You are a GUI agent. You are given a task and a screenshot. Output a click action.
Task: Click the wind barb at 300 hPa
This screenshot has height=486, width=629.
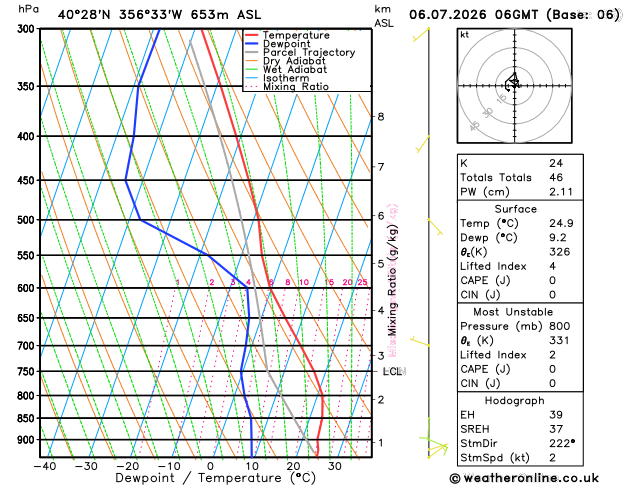421,34
